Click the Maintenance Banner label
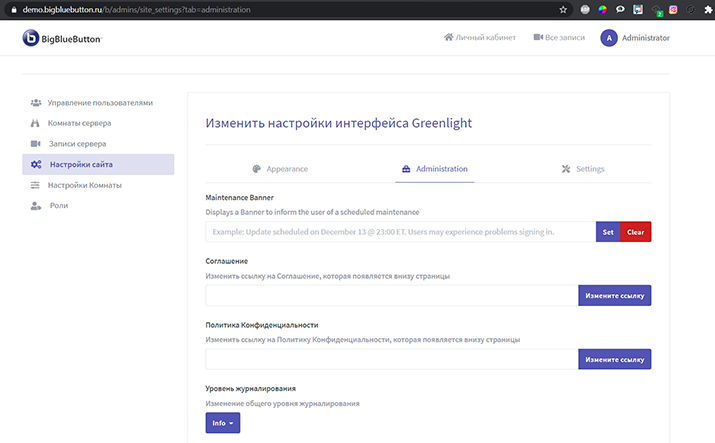The height and width of the screenshot is (443, 715). click(239, 197)
